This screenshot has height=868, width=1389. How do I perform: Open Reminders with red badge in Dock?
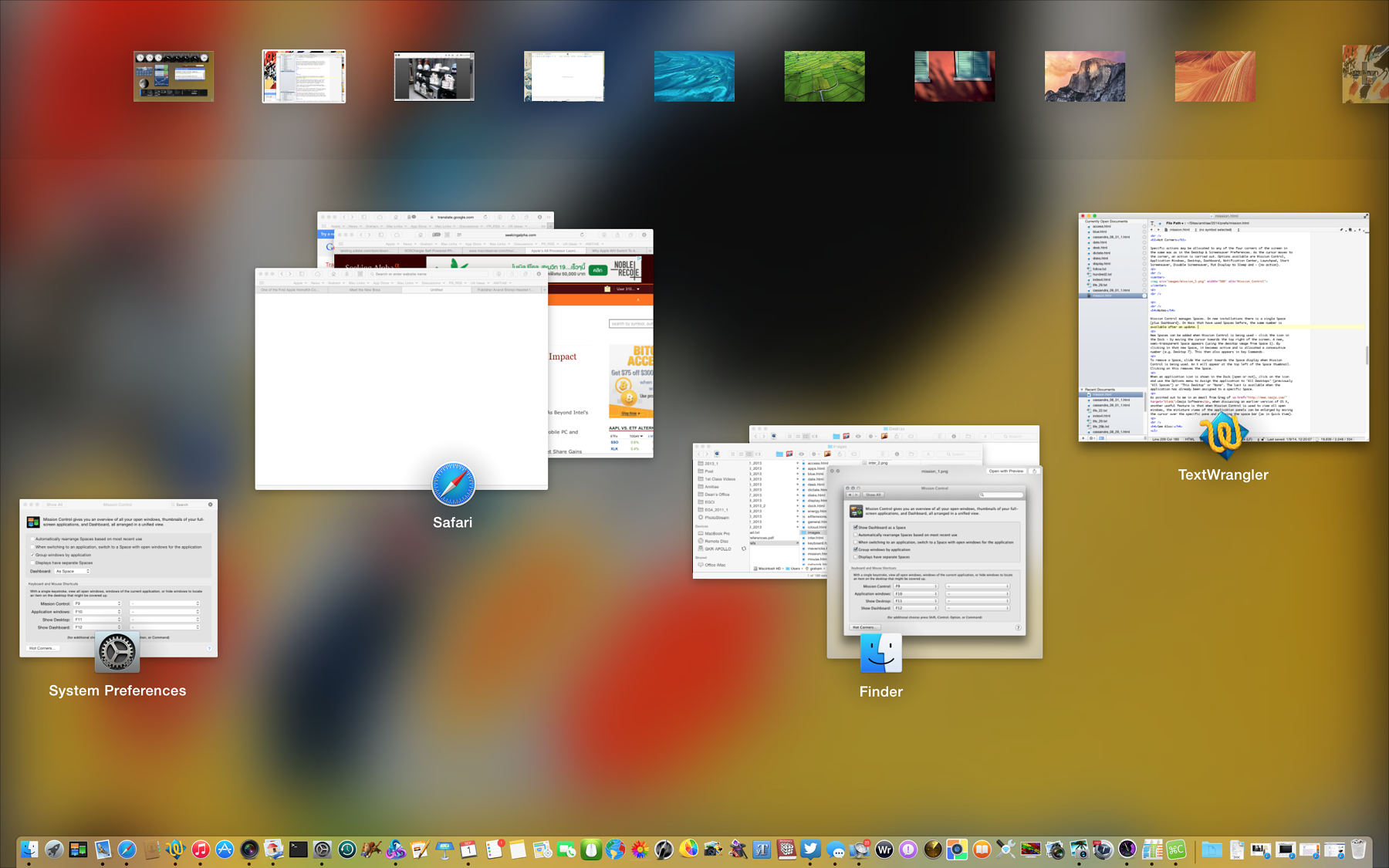click(x=494, y=849)
